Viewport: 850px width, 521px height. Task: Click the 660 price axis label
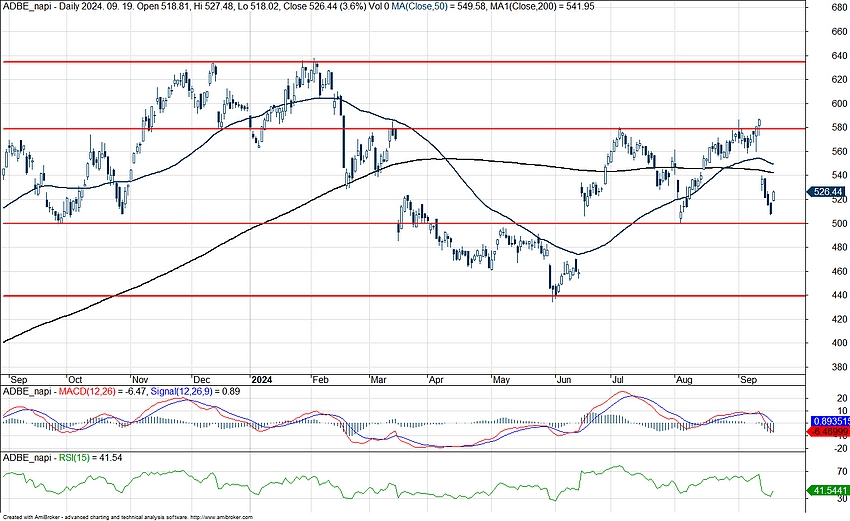click(839, 31)
